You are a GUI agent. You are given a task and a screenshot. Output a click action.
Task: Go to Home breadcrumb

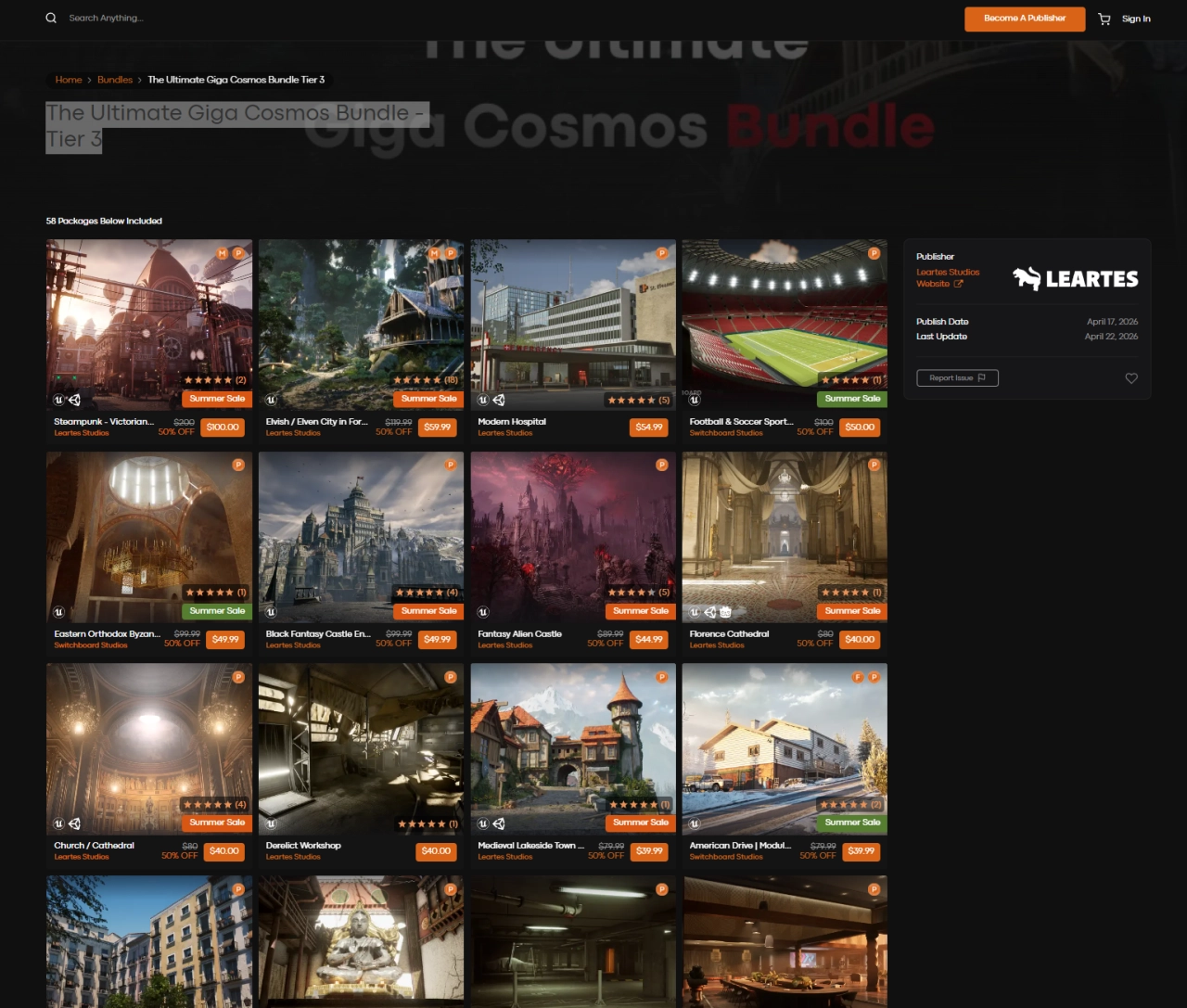click(69, 80)
